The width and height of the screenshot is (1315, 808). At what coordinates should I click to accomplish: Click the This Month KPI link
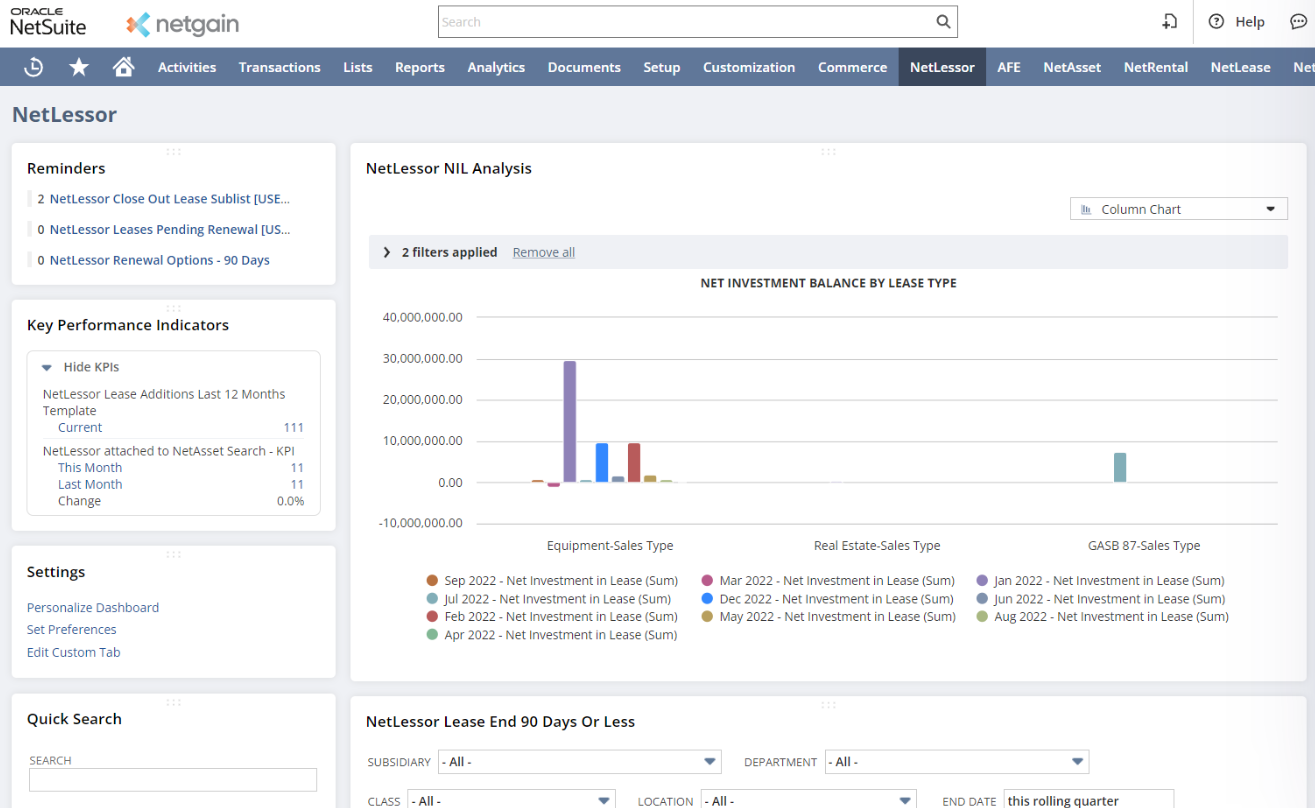pos(90,468)
